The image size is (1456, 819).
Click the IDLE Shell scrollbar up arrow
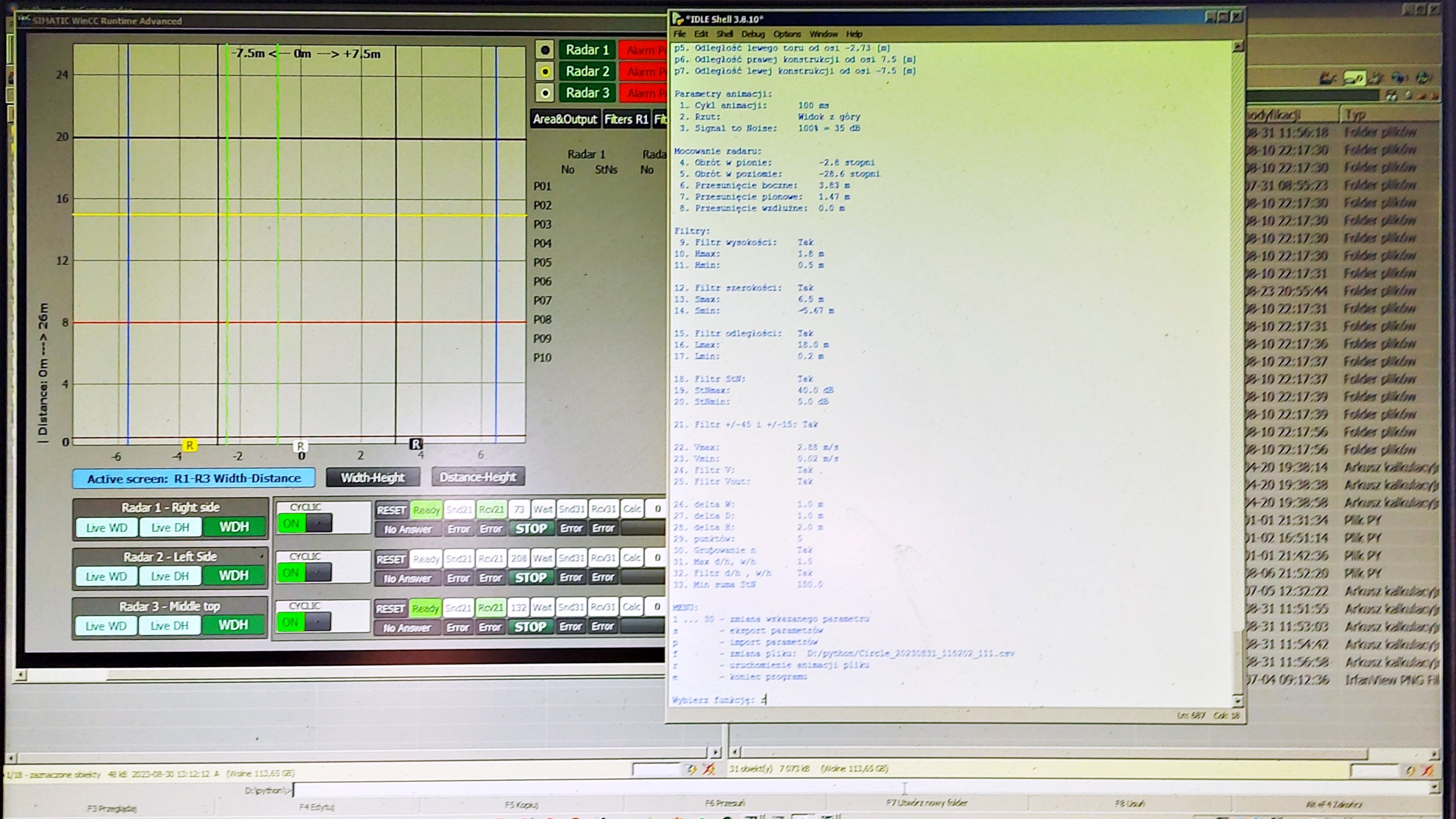click(x=1238, y=47)
